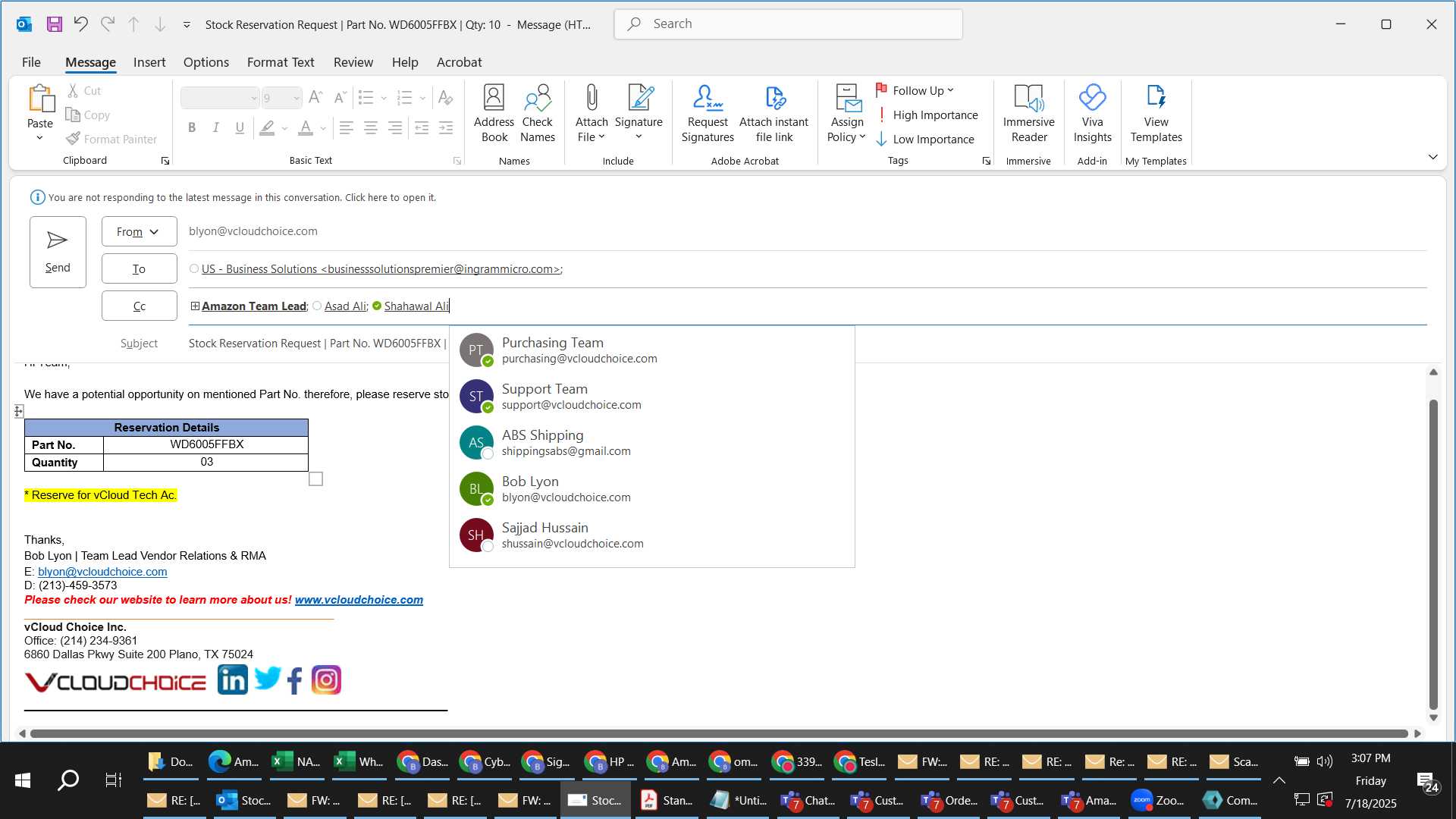Viewport: 1456px width, 819px height.
Task: Open the Signature options
Action: [x=639, y=114]
